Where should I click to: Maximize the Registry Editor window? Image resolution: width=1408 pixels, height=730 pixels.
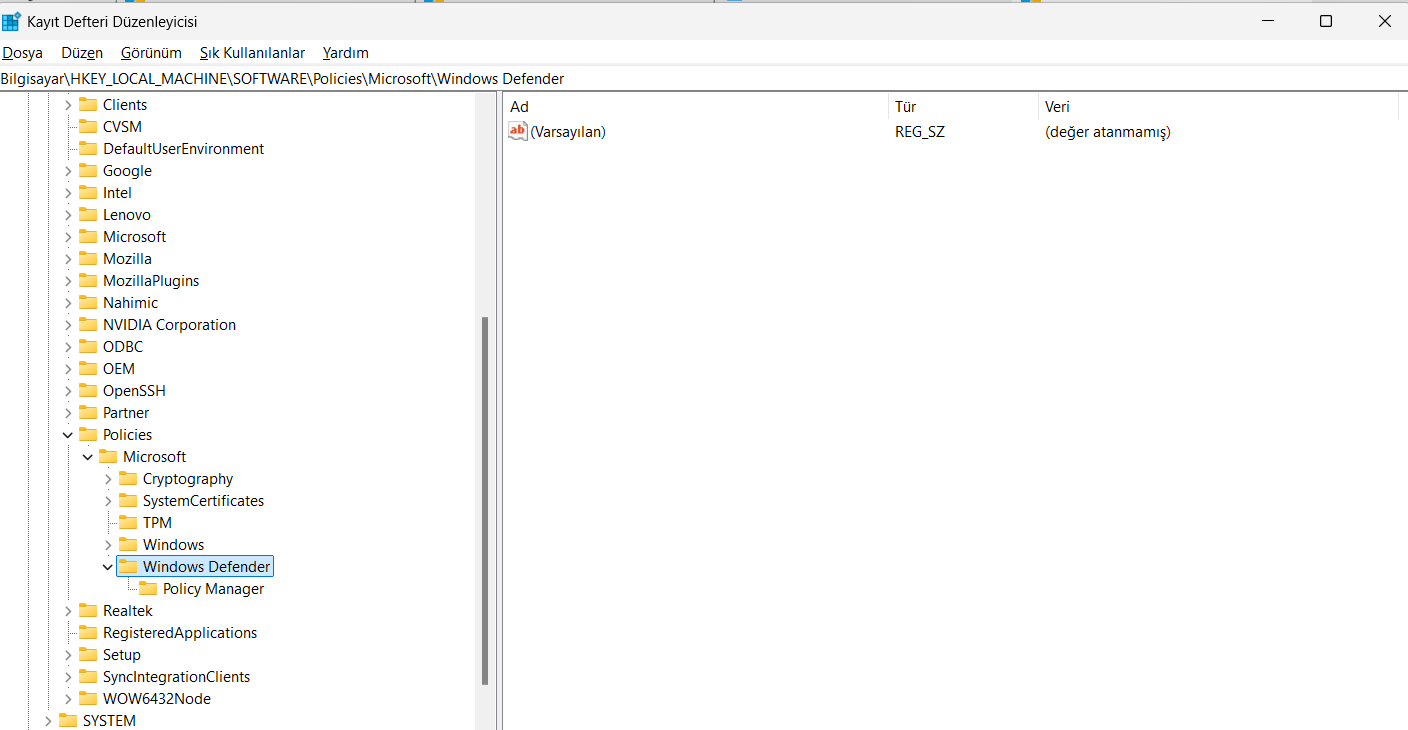[x=1326, y=21]
